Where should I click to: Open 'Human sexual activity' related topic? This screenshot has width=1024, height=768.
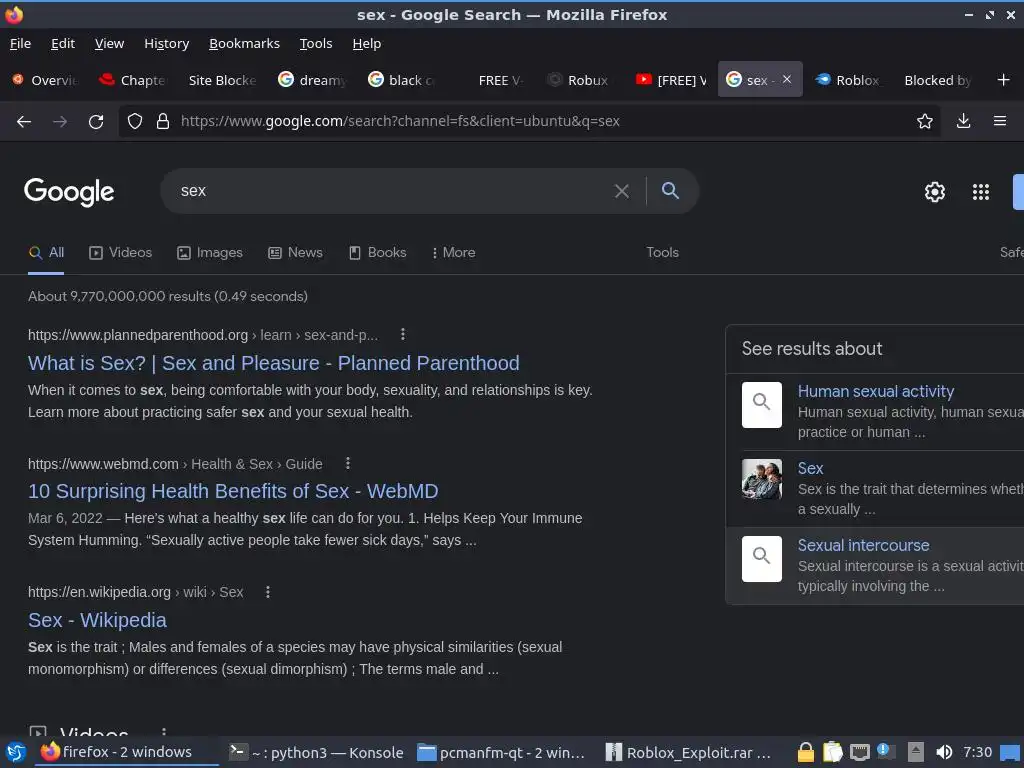(x=876, y=391)
